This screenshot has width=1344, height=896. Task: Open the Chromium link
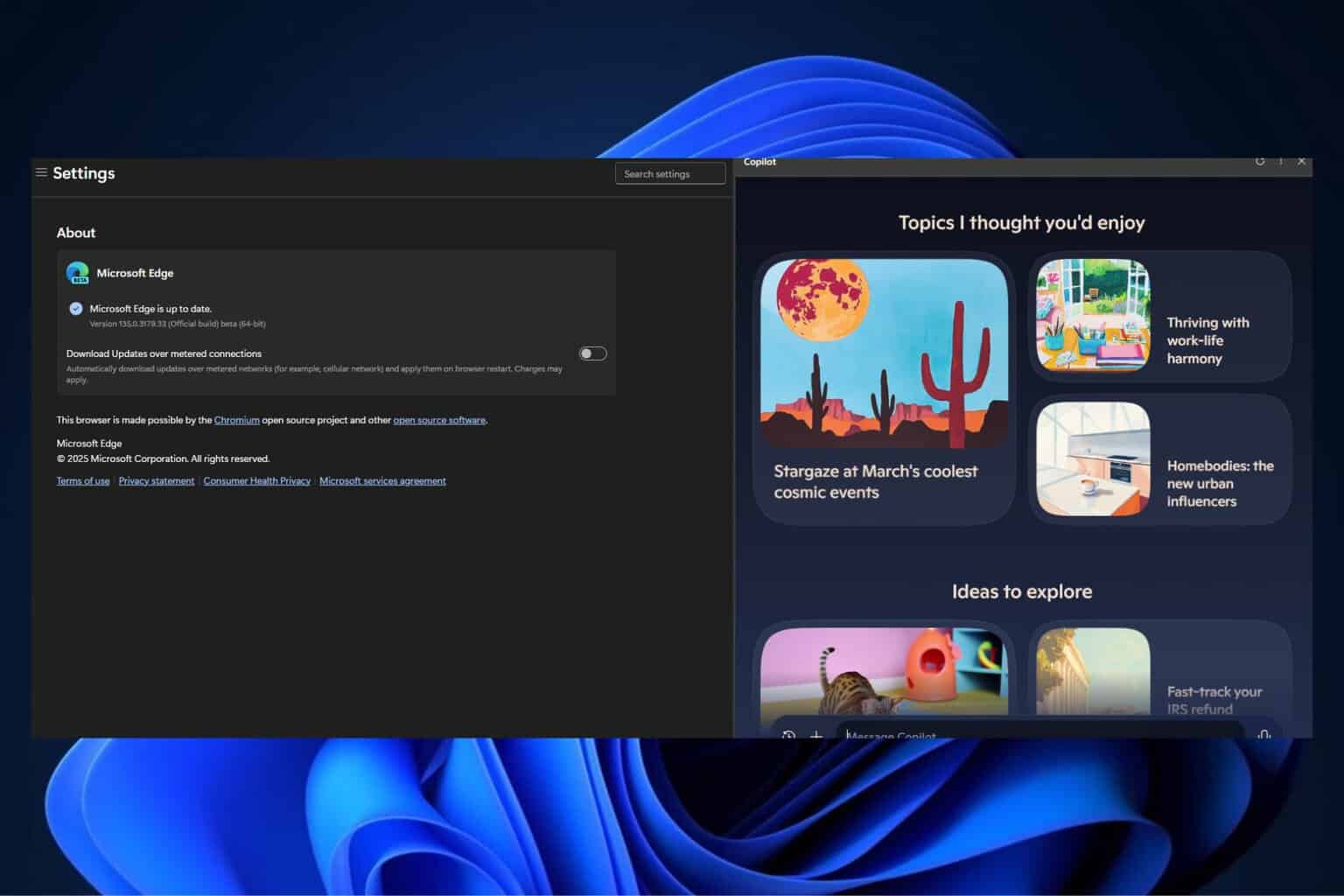coord(236,420)
